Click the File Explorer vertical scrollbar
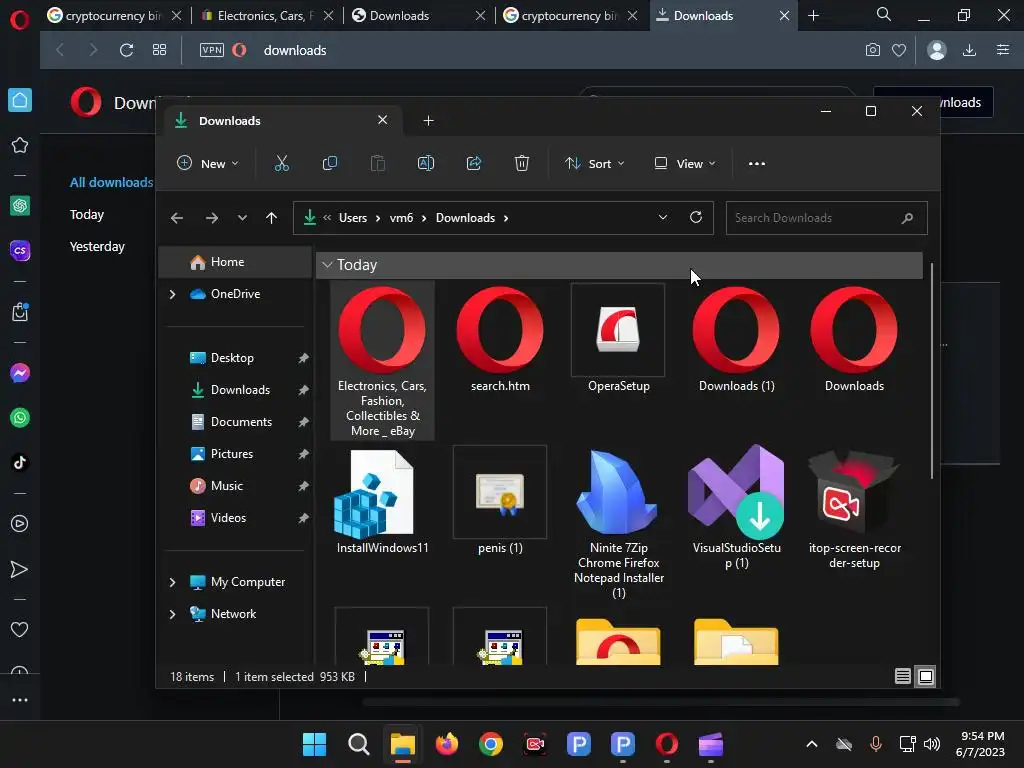Viewport: 1024px width, 768px height. pos(932,371)
